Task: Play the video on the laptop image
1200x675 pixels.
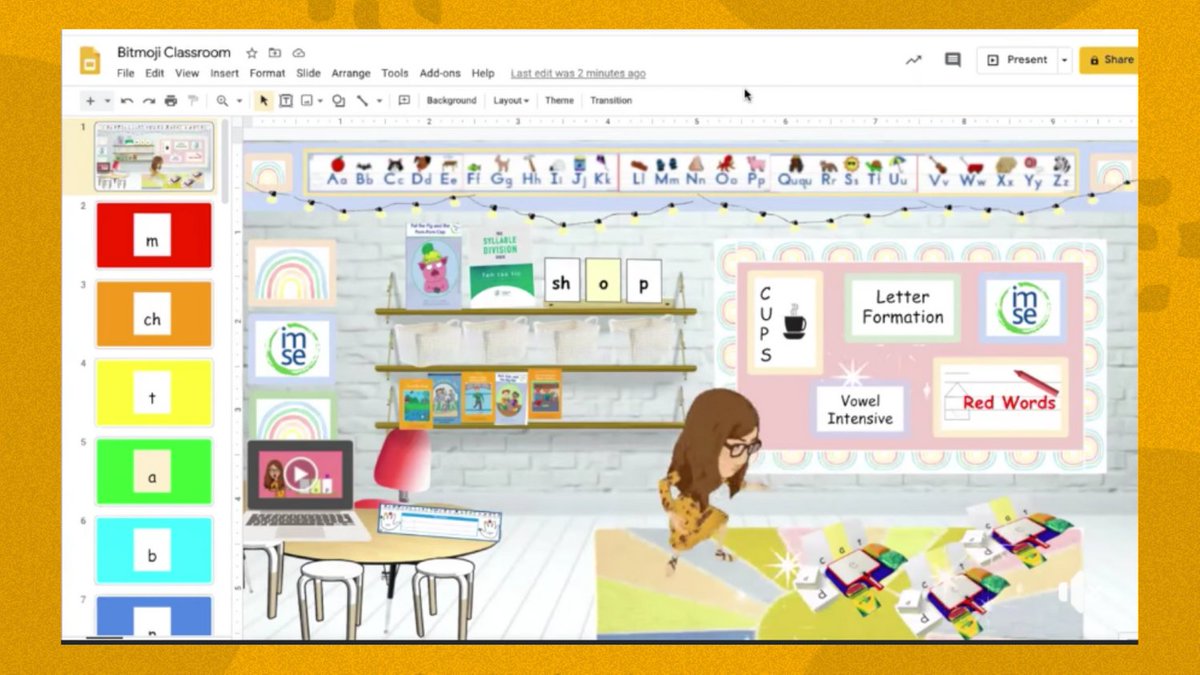Action: [x=300, y=476]
